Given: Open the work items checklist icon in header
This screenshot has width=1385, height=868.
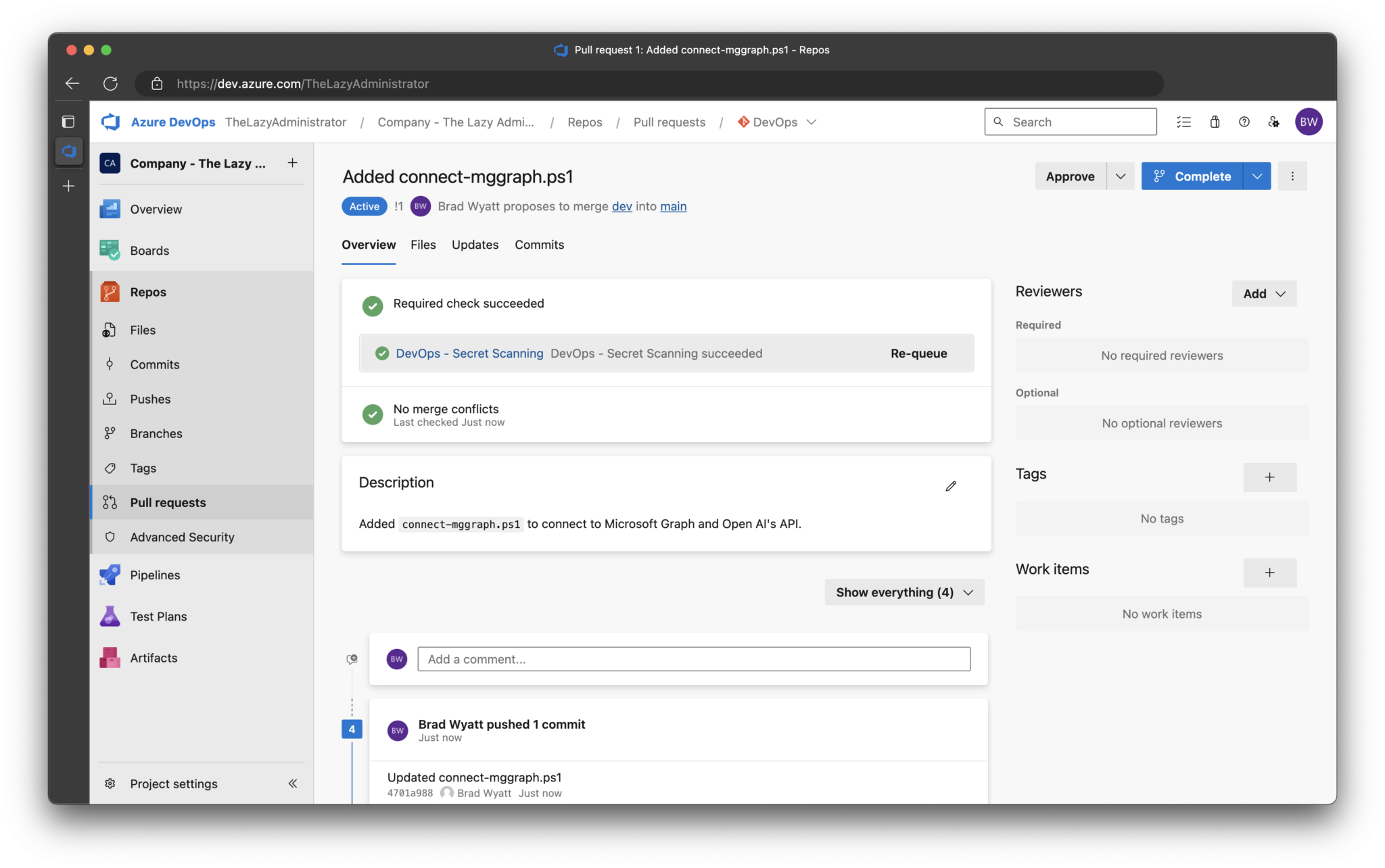Looking at the screenshot, I should click(1183, 122).
